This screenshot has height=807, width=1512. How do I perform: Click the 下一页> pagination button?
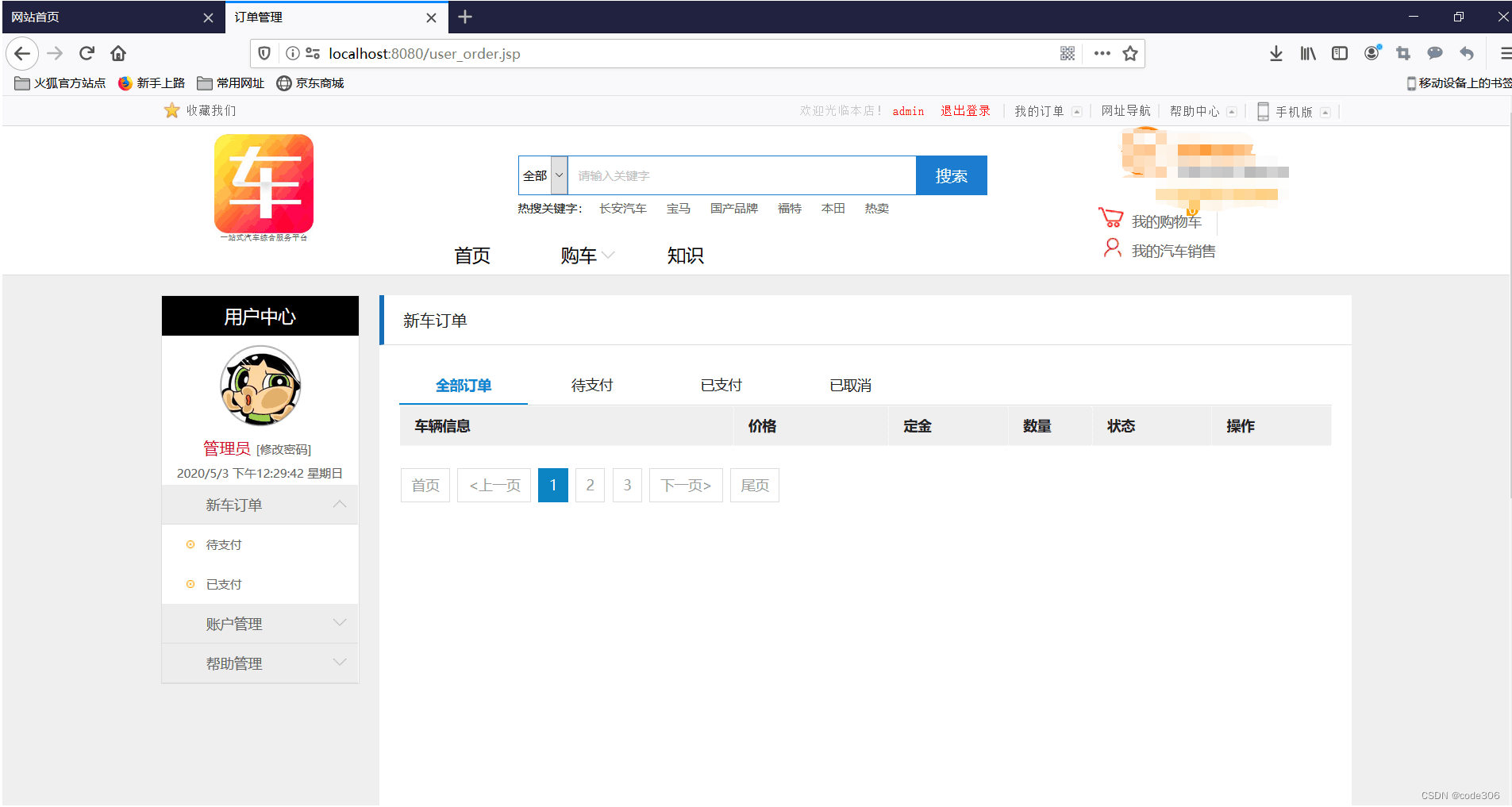click(686, 485)
